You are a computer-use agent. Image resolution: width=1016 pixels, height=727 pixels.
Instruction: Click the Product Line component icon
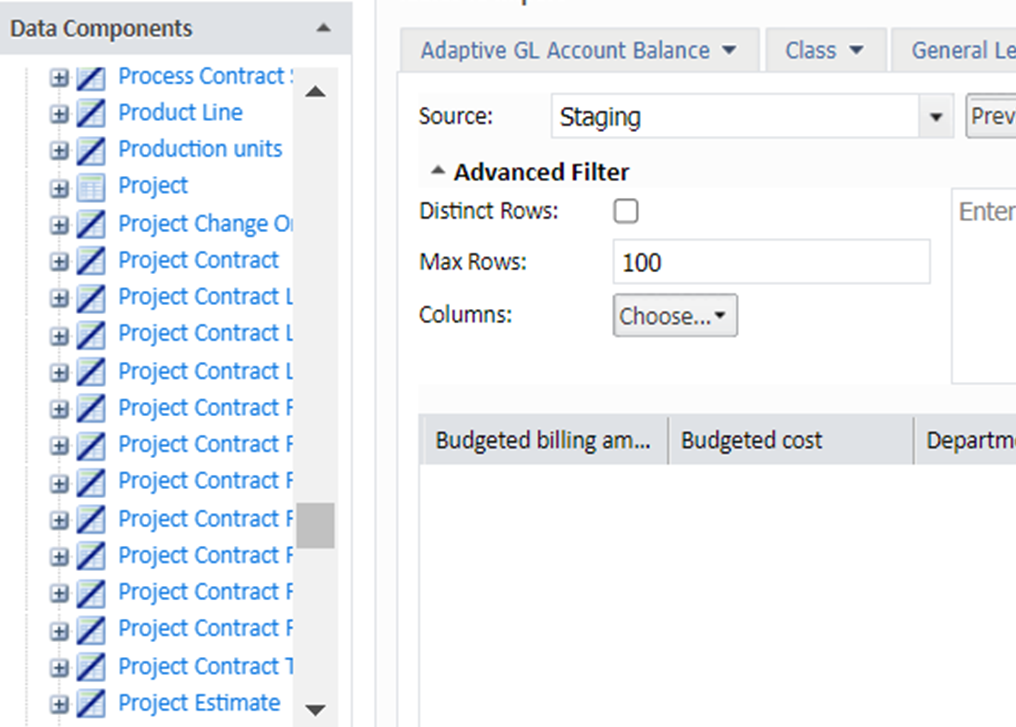[91, 114]
